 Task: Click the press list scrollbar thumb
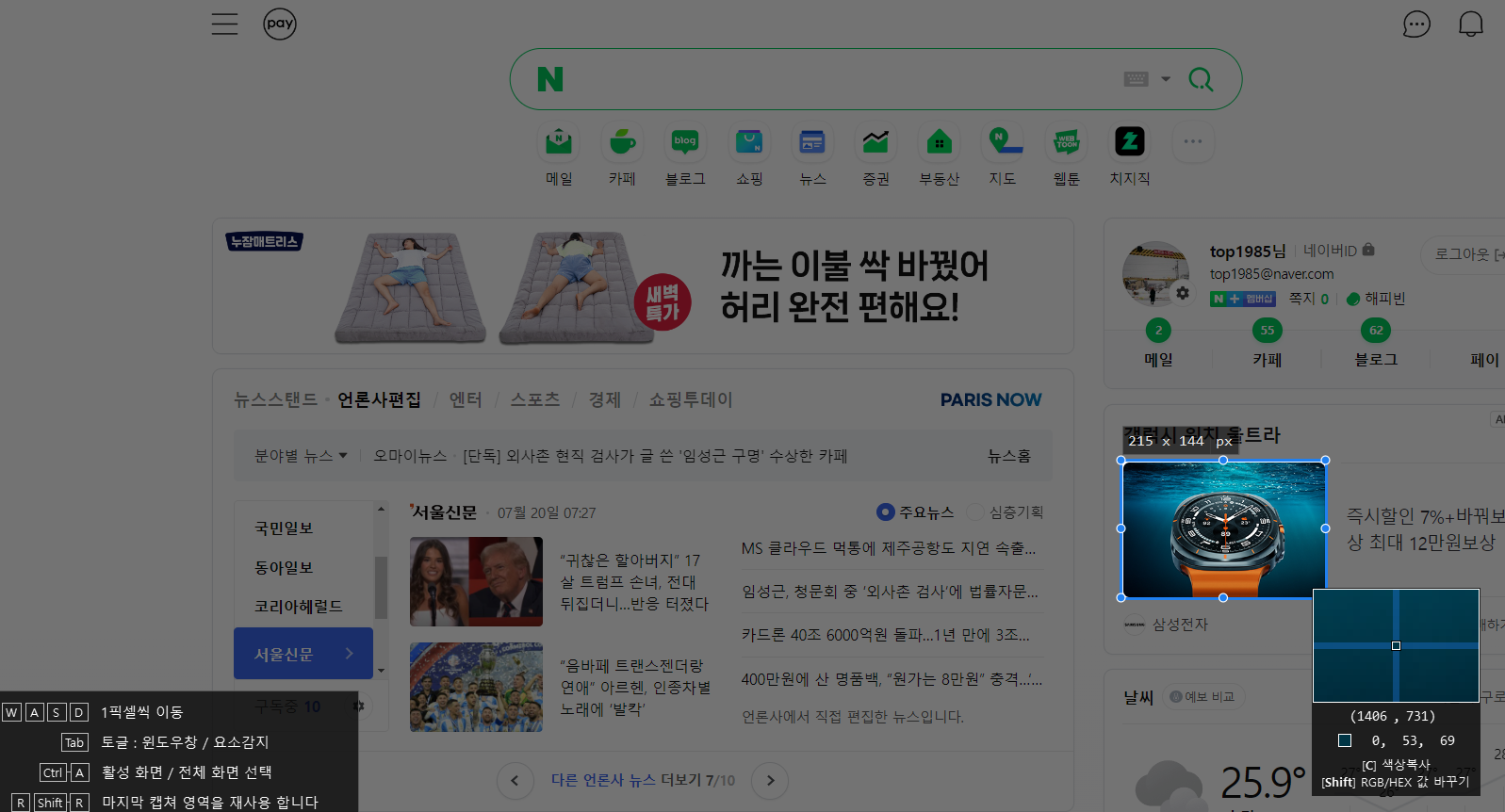tap(381, 587)
